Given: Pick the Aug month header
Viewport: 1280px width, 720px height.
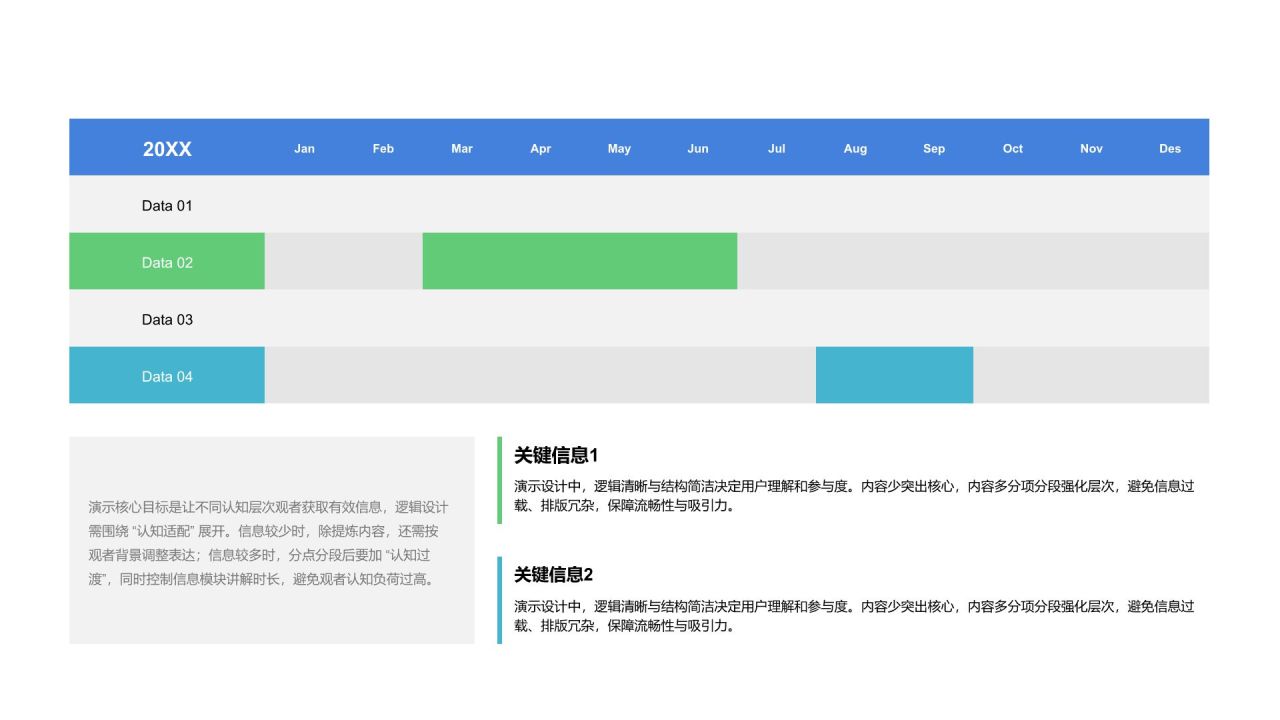Looking at the screenshot, I should [855, 149].
